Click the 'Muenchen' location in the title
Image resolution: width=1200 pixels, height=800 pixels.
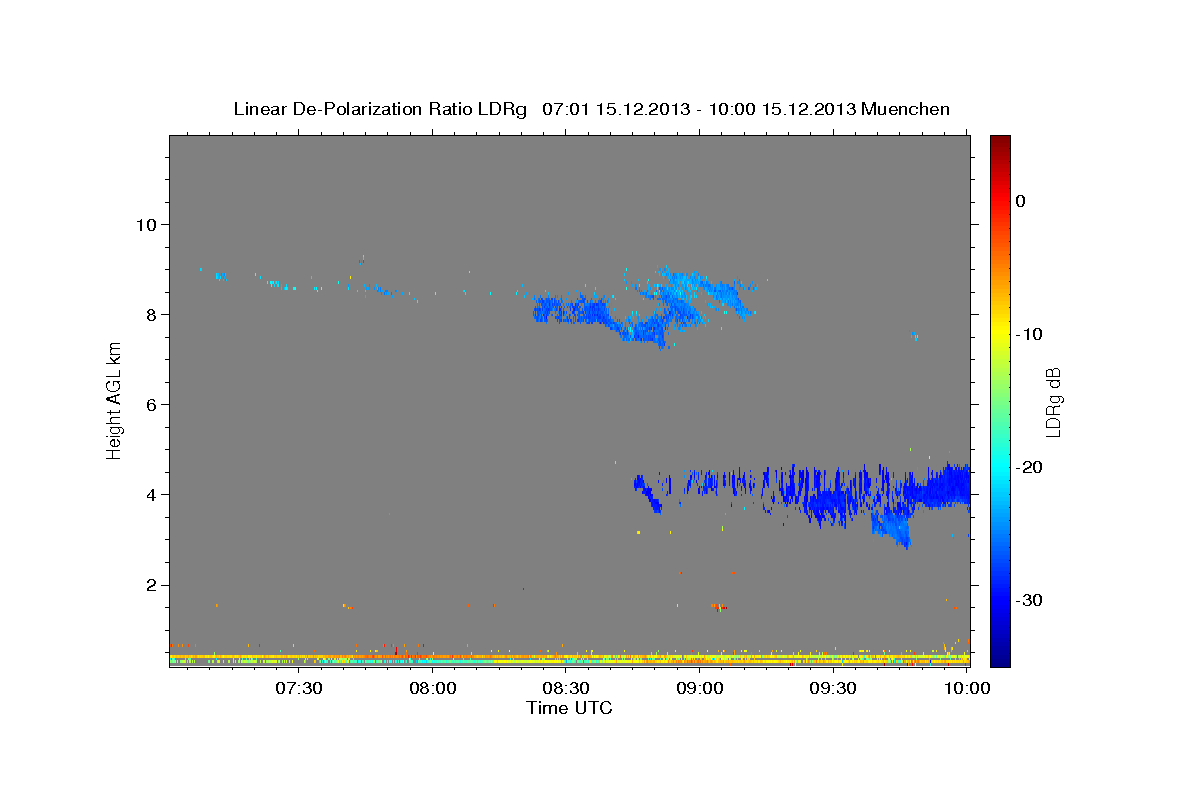pyautogui.click(x=906, y=109)
